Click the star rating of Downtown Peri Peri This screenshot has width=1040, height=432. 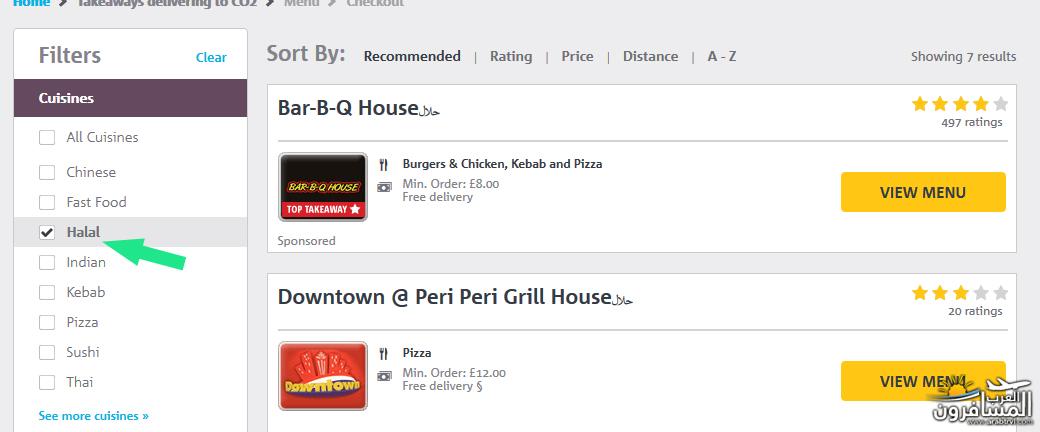click(x=960, y=293)
